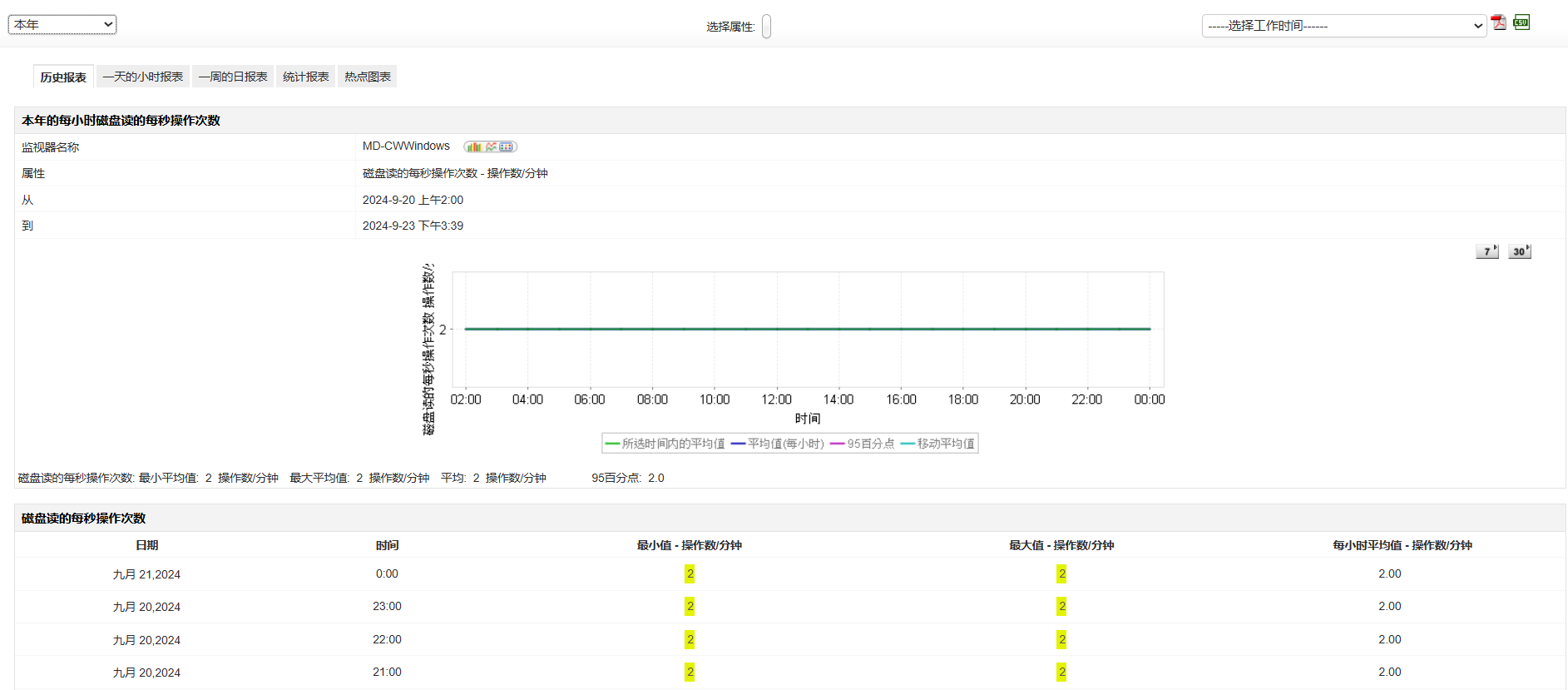Select the 一周的日报表 tab

[x=233, y=77]
